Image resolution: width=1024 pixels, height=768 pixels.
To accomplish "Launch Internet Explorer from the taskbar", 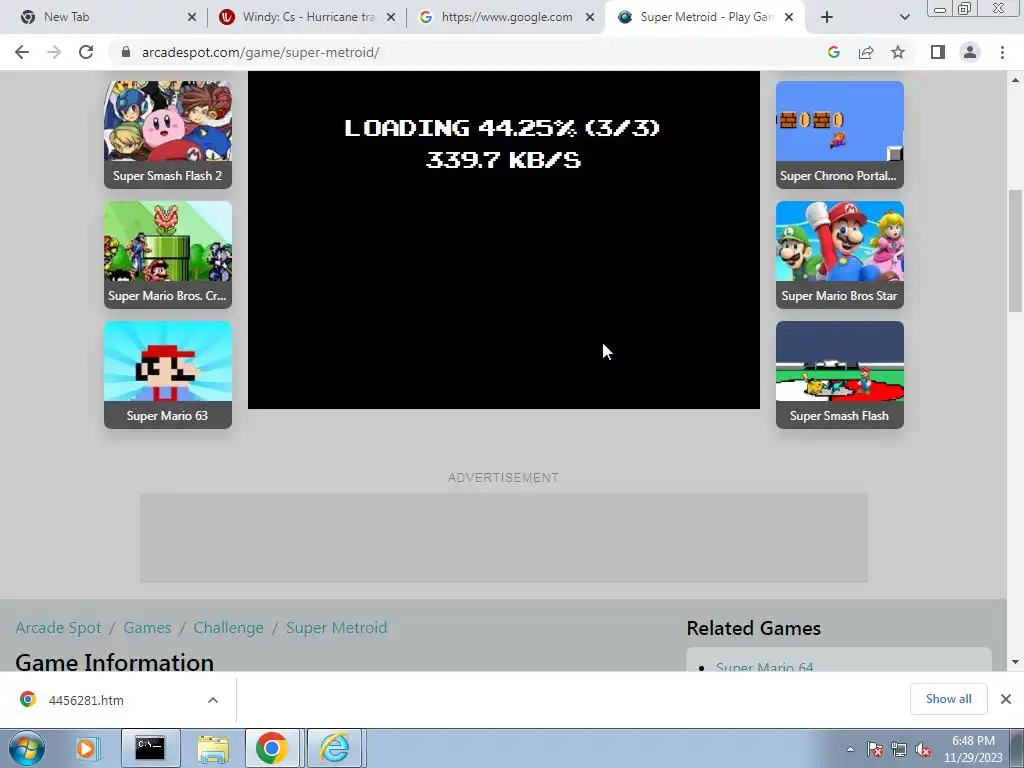I will click(x=334, y=748).
